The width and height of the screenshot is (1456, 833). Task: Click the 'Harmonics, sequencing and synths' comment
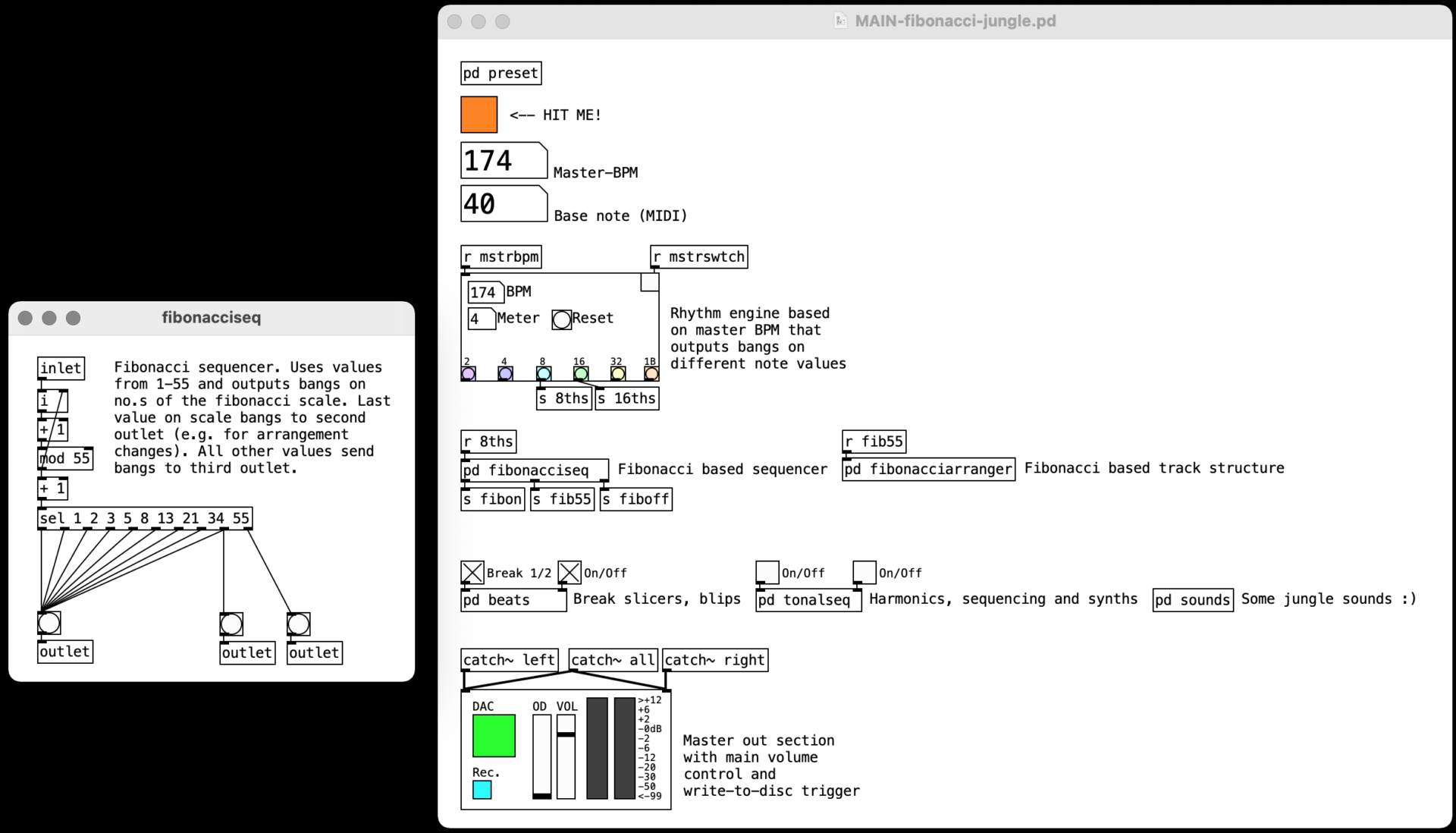pos(1003,599)
